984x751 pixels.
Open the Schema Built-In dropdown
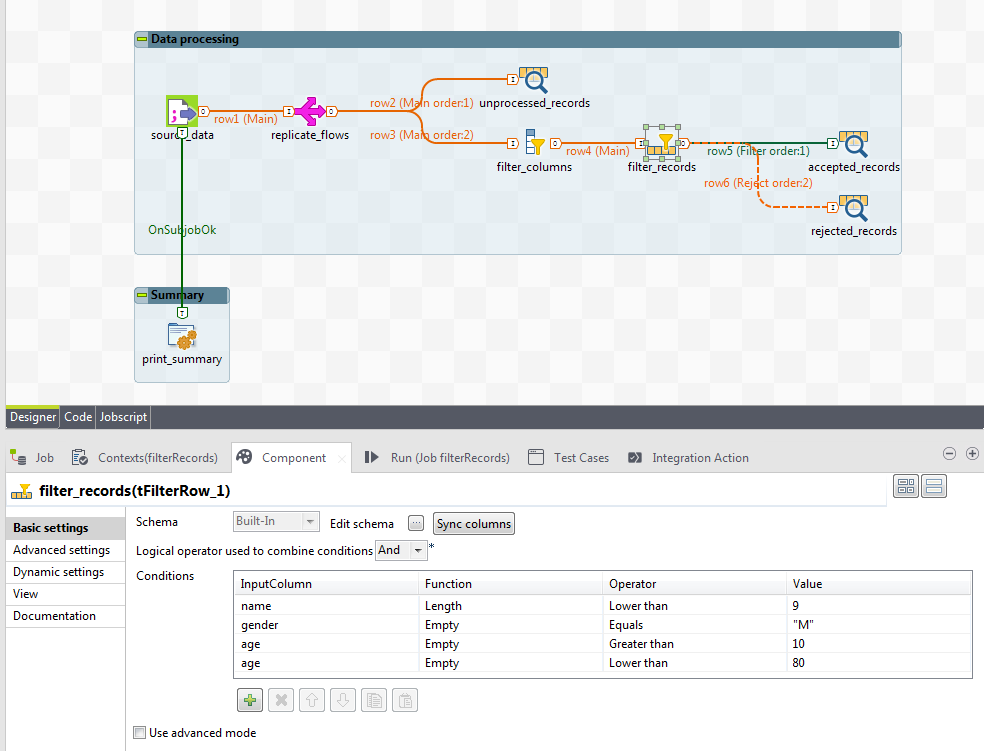pyautogui.click(x=310, y=522)
